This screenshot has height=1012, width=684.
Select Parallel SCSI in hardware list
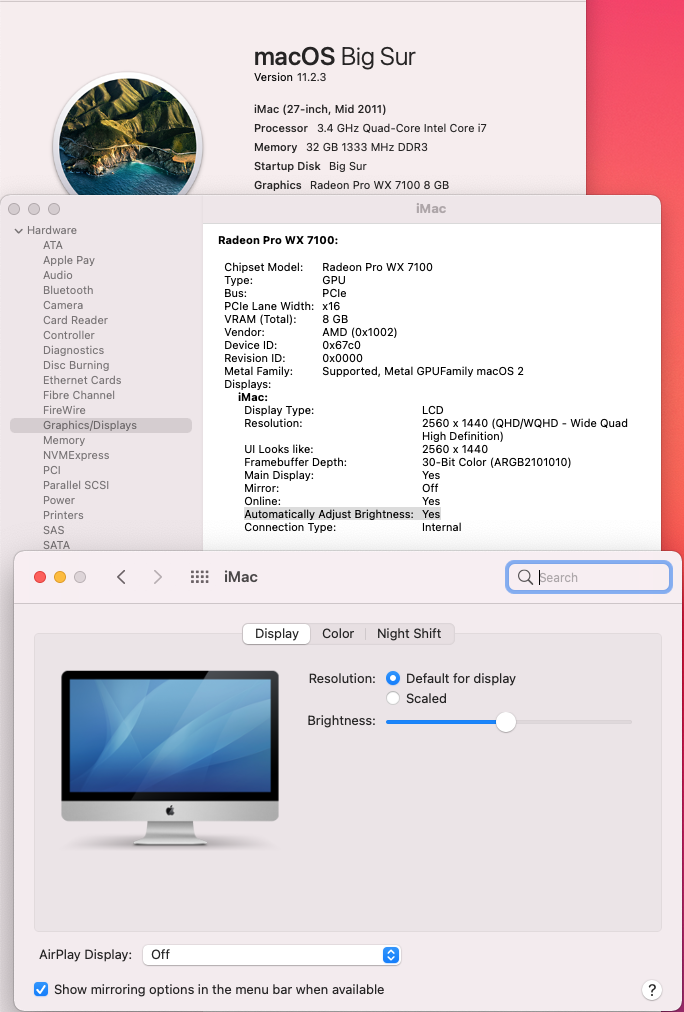coord(76,485)
